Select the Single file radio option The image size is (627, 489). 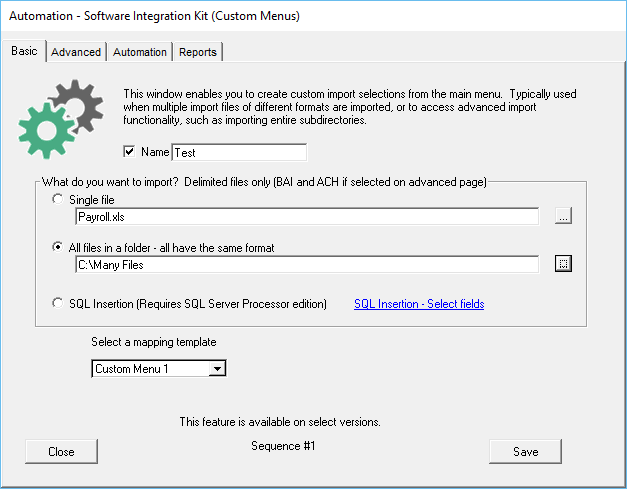pos(57,200)
